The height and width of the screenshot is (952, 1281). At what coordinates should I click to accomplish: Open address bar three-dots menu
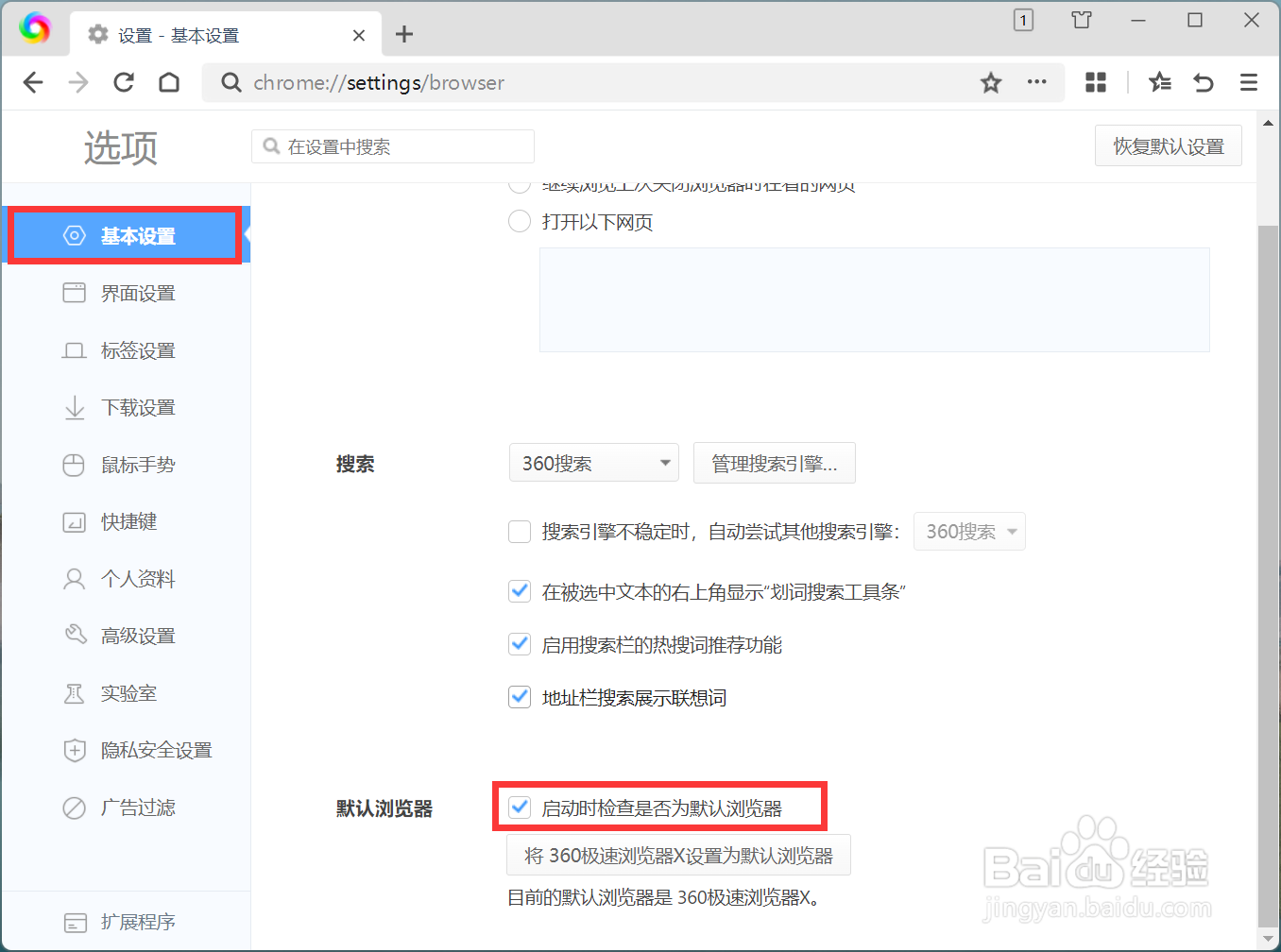point(1037,82)
